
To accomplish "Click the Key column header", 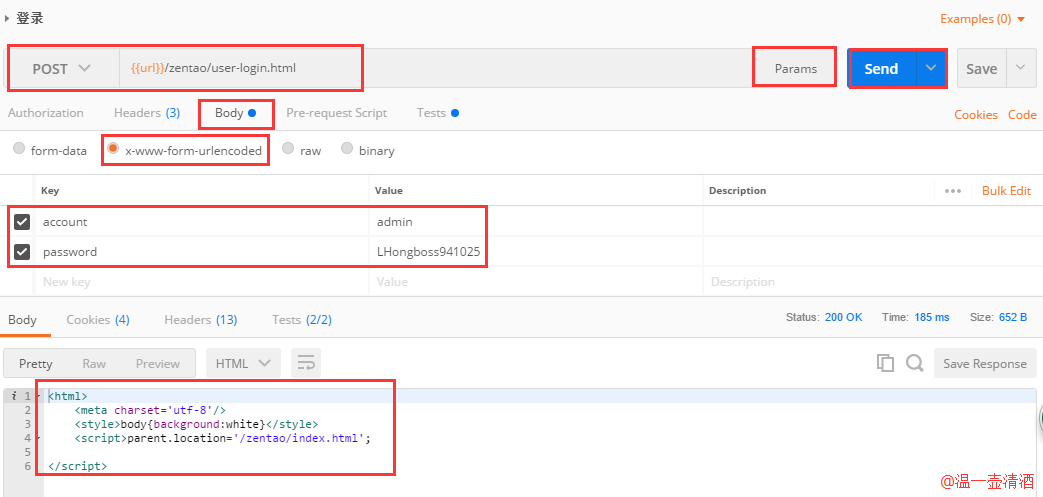I will tap(50, 190).
